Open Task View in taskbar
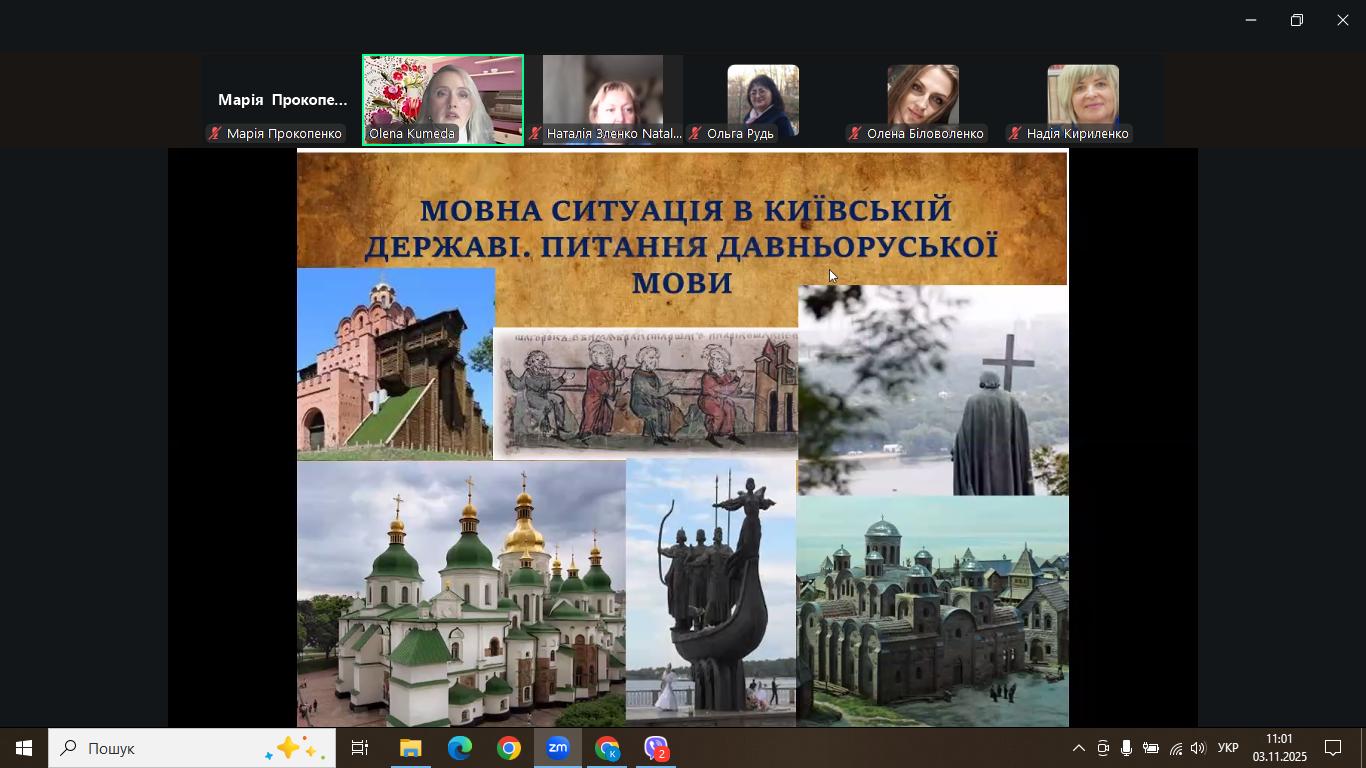Viewport: 1366px width, 768px height. 360,748
